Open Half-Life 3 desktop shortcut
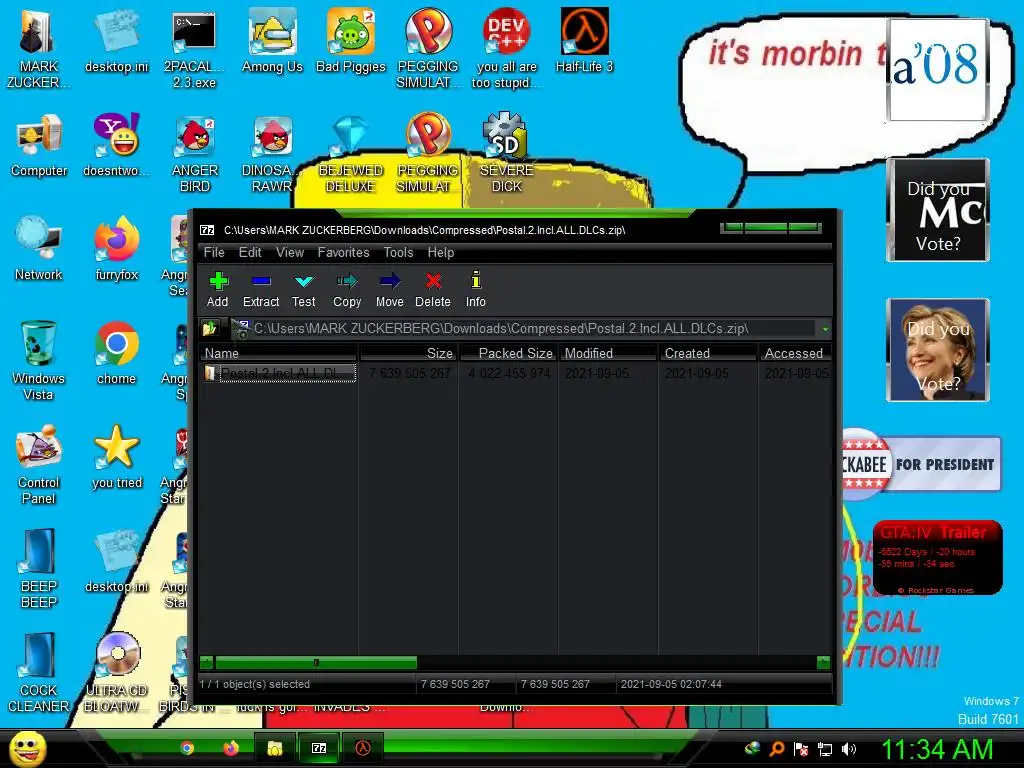The height and width of the screenshot is (768, 1024). (584, 41)
